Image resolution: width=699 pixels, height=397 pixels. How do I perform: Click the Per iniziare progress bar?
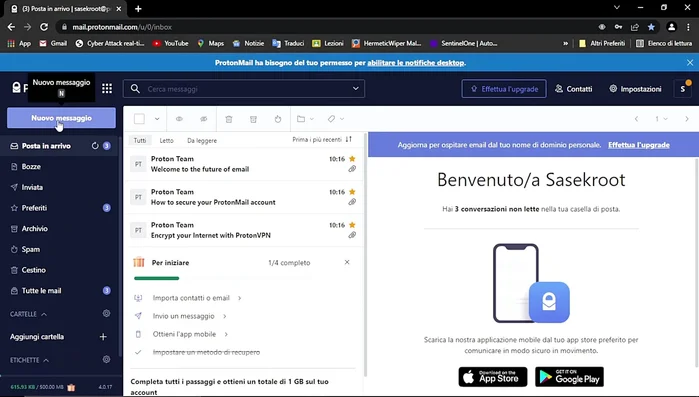coord(223,278)
